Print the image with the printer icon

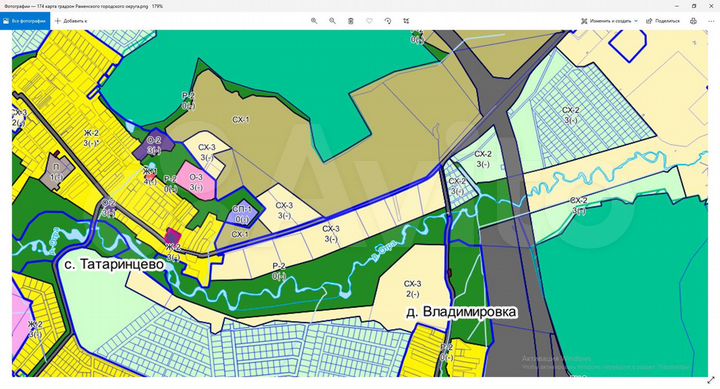click(x=693, y=21)
